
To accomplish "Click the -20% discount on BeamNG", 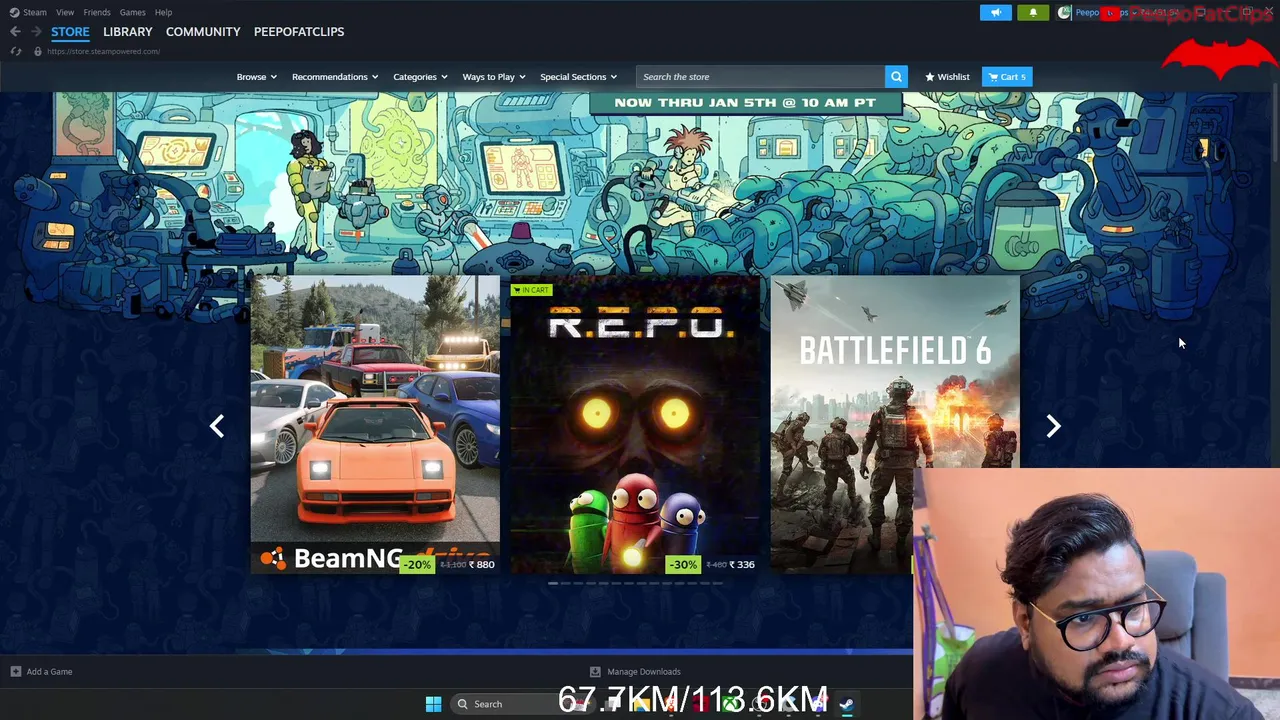I will coord(416,564).
